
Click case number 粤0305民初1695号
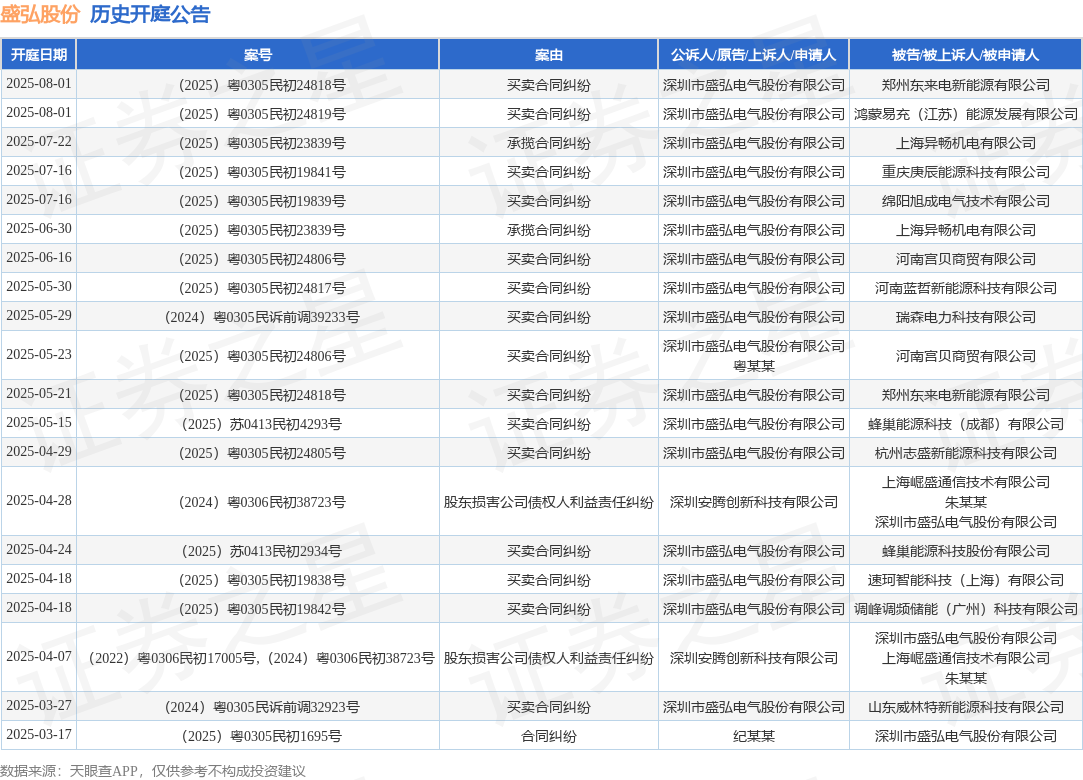(x=261, y=736)
